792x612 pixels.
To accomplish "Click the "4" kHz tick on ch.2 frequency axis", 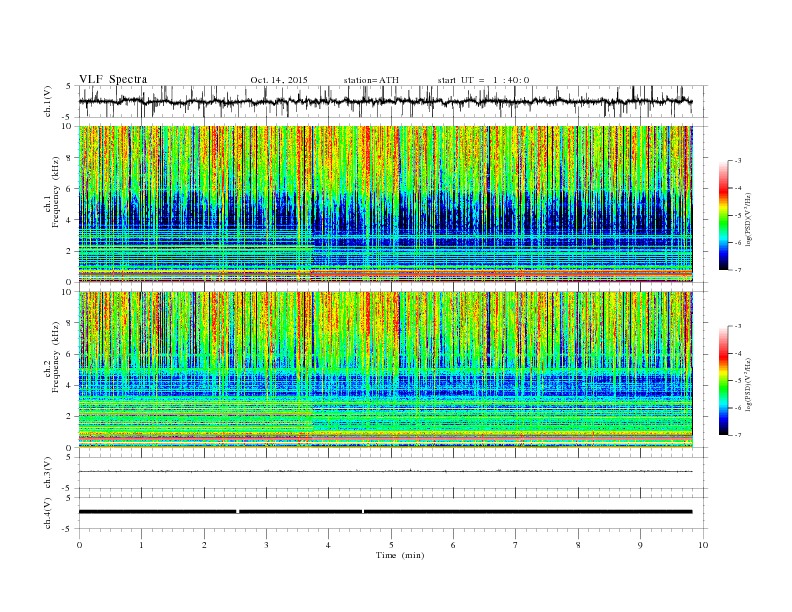I will click(x=69, y=385).
